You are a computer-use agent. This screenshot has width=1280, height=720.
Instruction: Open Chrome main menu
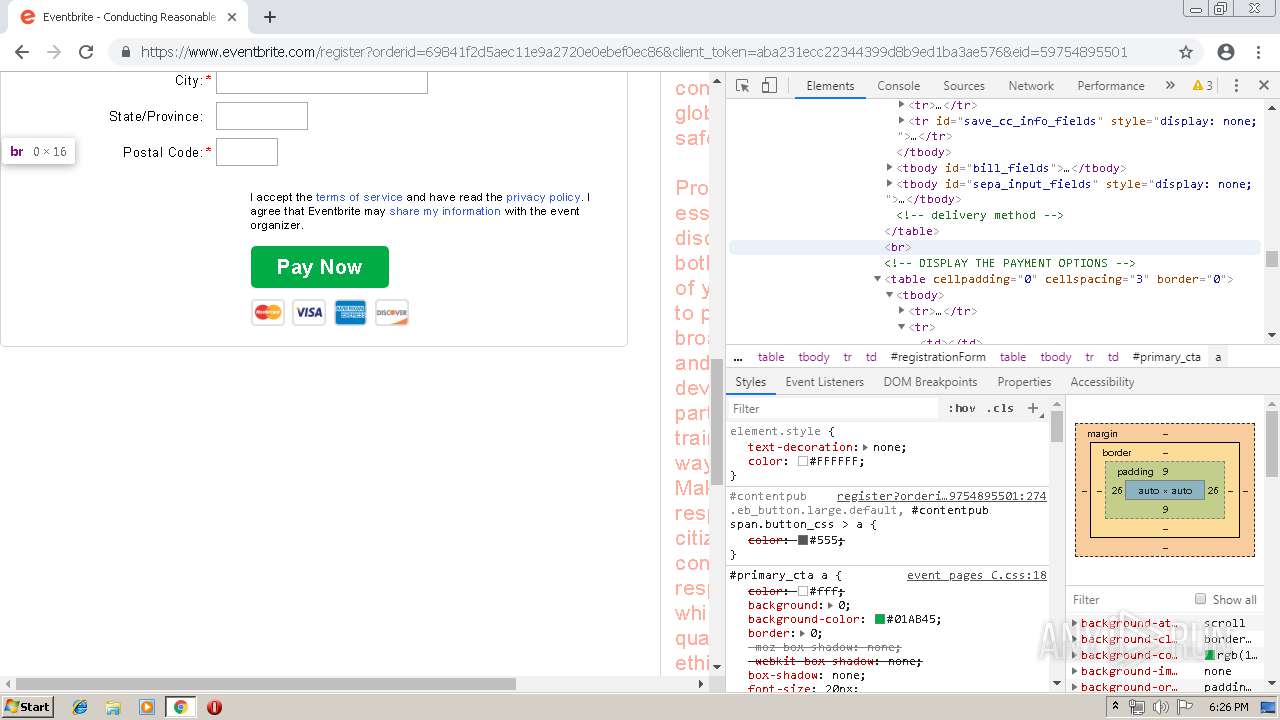[1259, 52]
